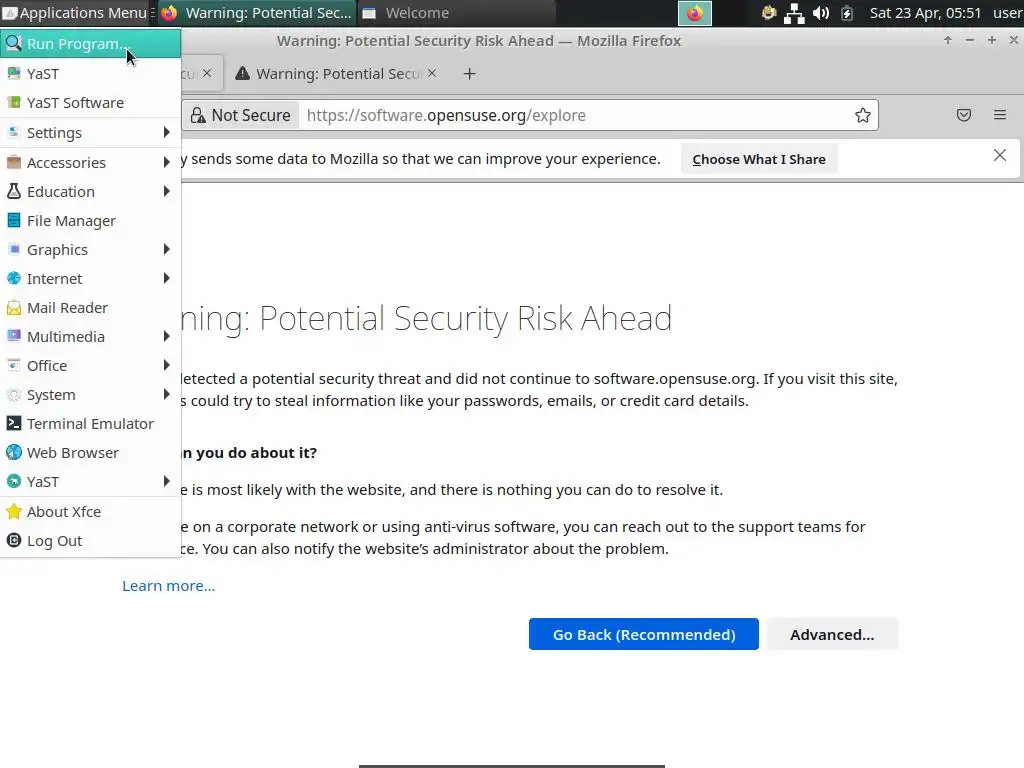
Task: Click Choose What I Share button
Action: [759, 159]
